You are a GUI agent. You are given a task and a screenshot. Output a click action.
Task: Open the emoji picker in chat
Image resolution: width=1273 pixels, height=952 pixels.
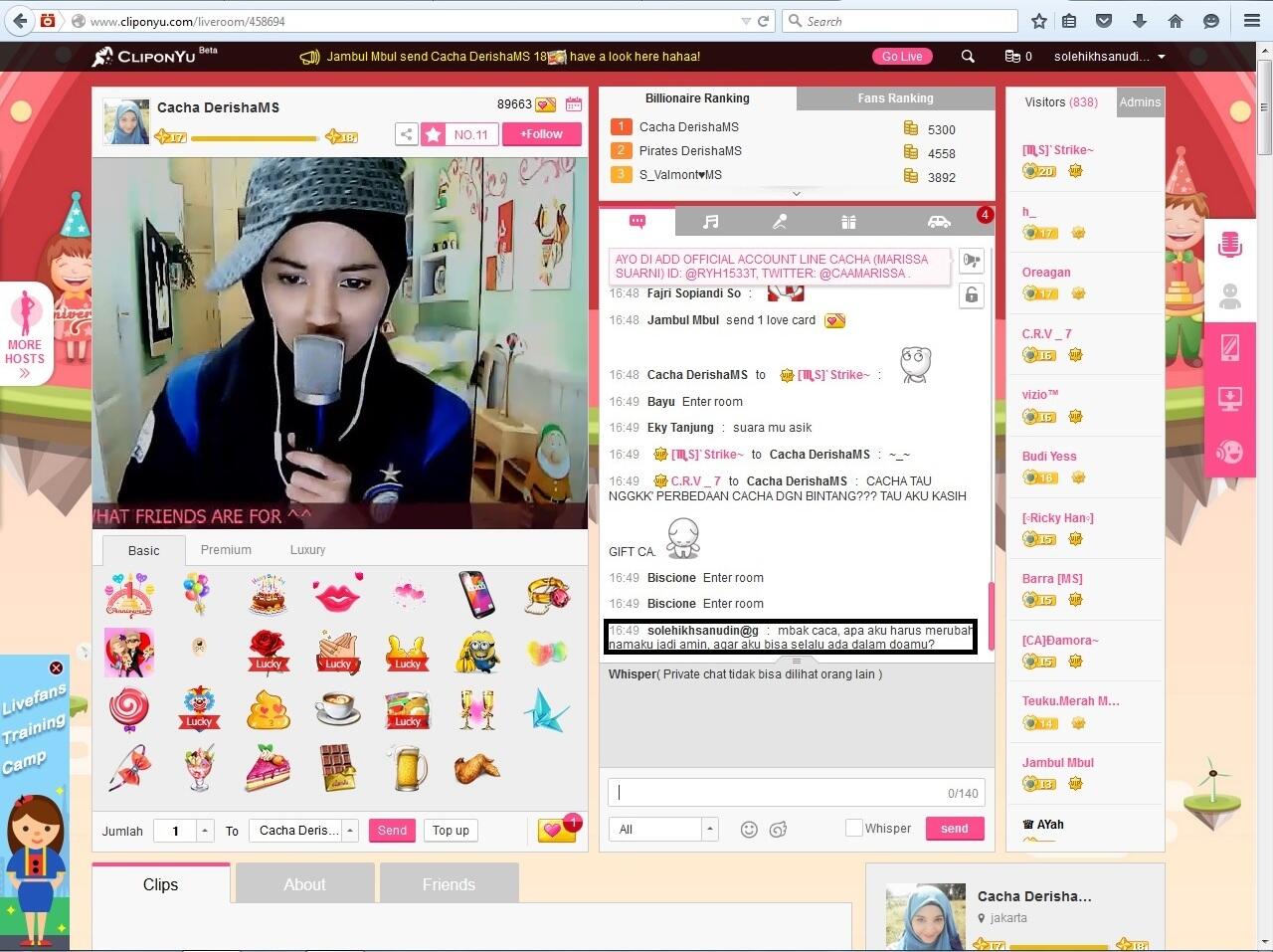pos(749,830)
